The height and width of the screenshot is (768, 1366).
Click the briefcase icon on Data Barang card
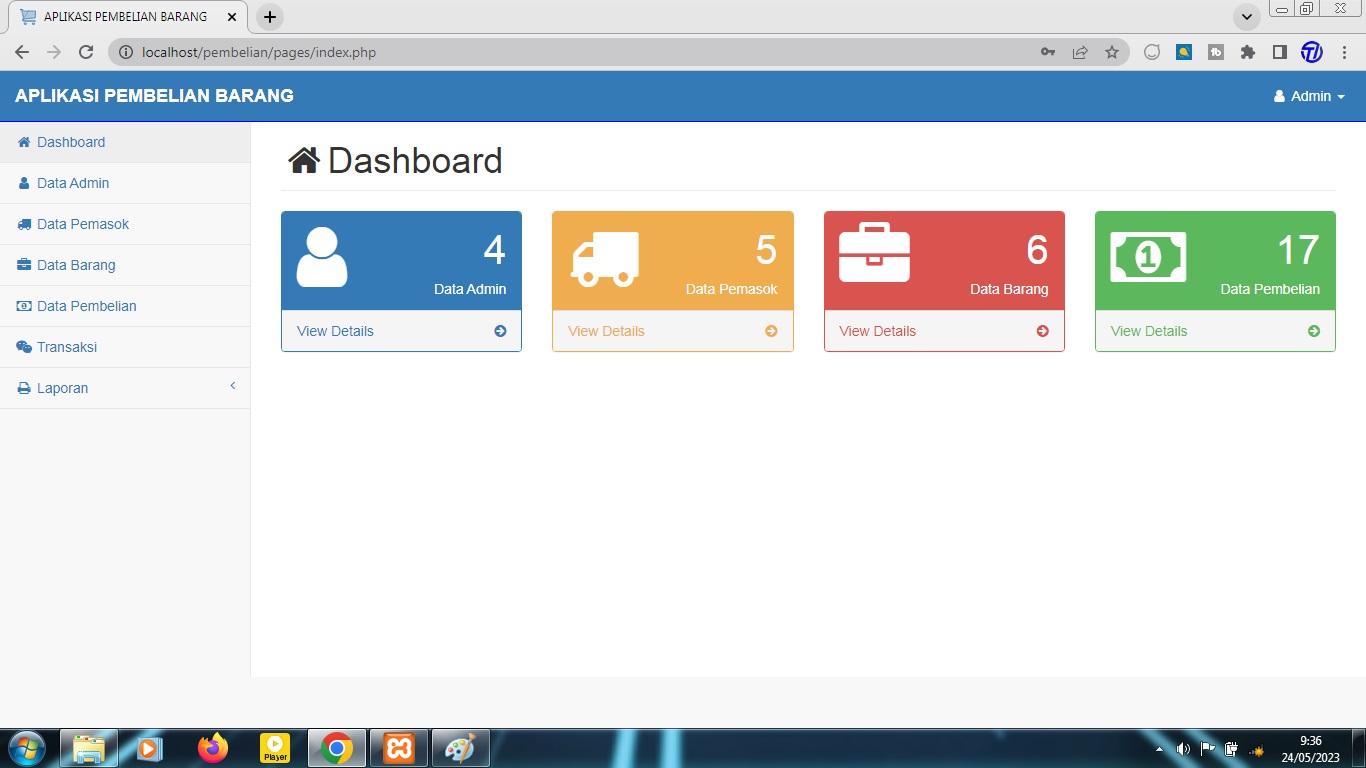(x=874, y=253)
